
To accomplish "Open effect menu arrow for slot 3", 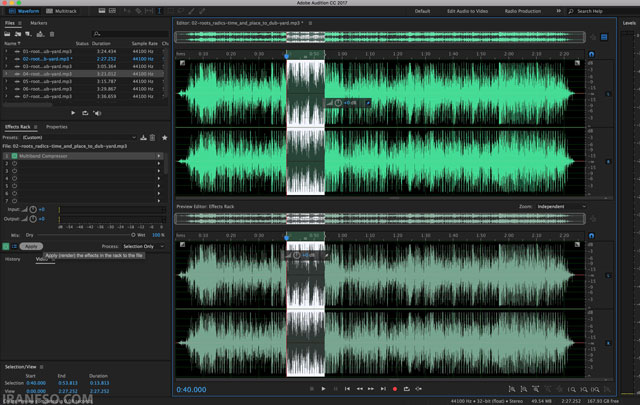I will coord(159,171).
